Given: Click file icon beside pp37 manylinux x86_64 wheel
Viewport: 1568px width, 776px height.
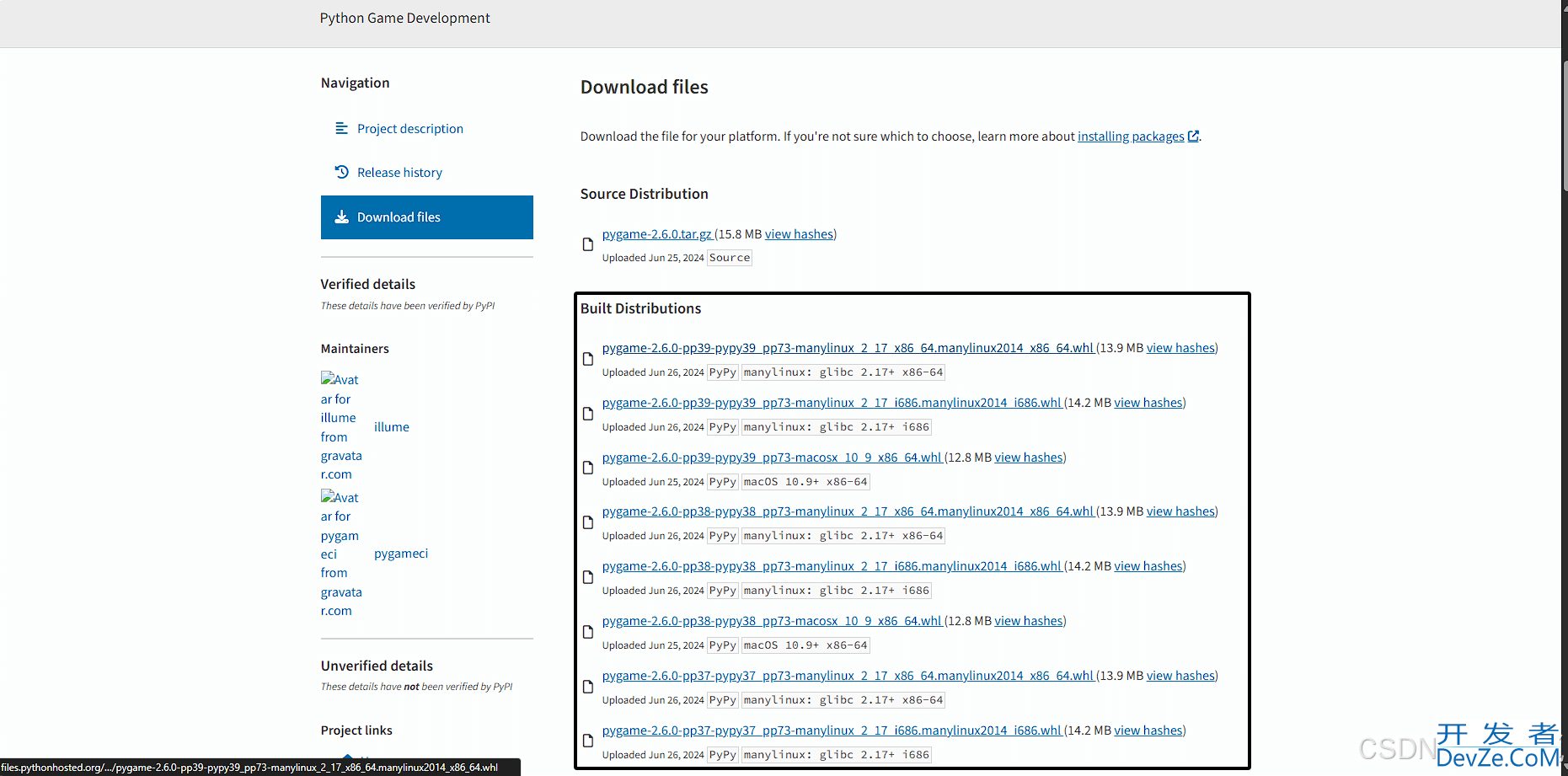Looking at the screenshot, I should coord(588,687).
